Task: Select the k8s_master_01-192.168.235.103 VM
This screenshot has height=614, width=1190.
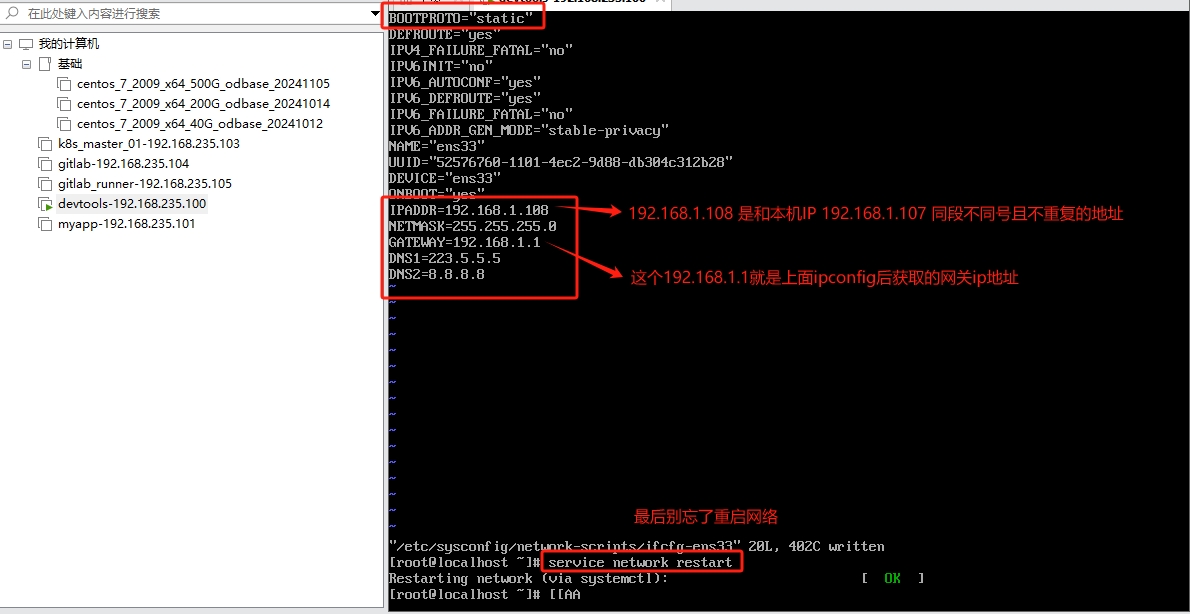Action: click(x=148, y=144)
